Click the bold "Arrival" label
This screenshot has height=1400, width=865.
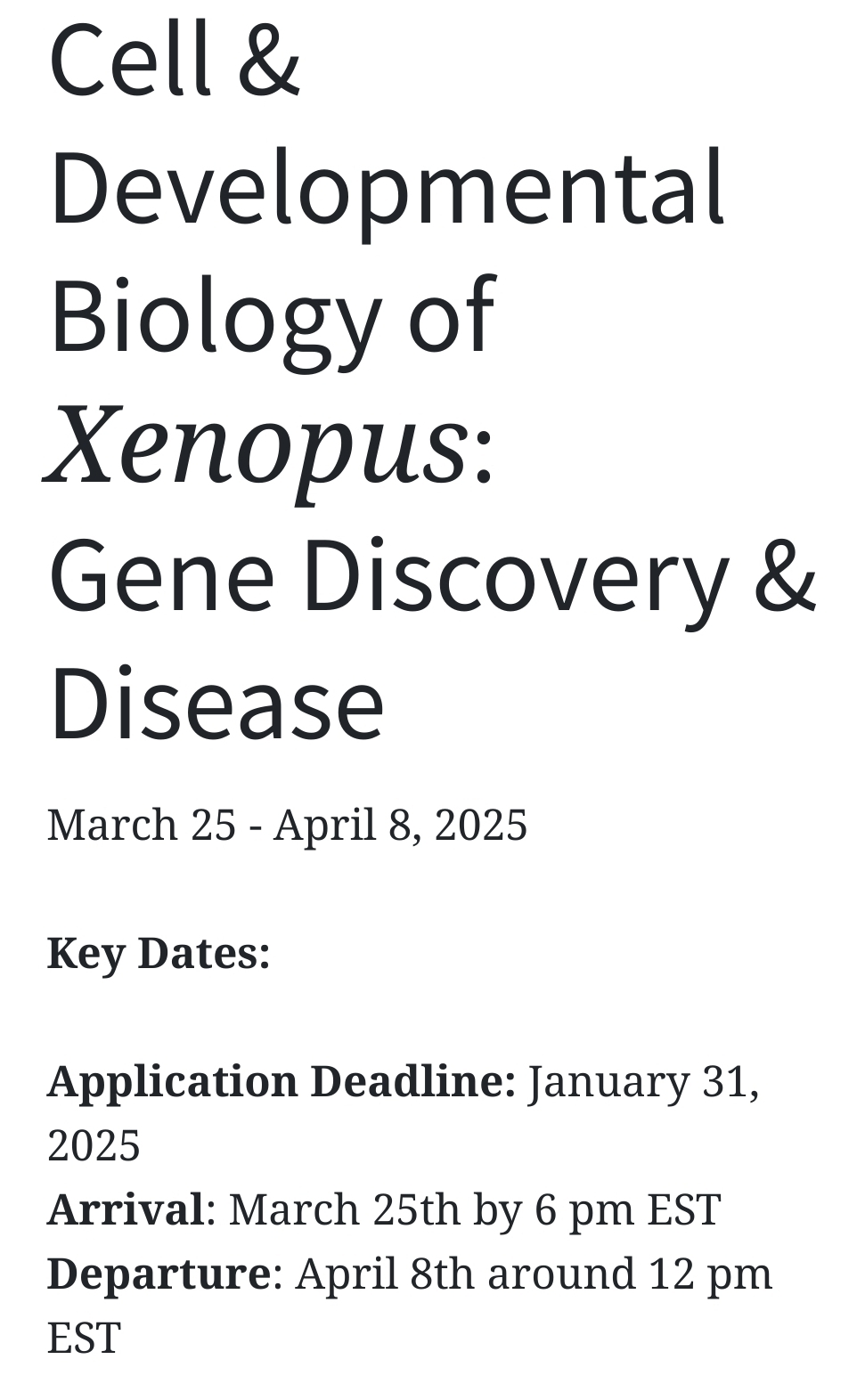coord(126,1209)
